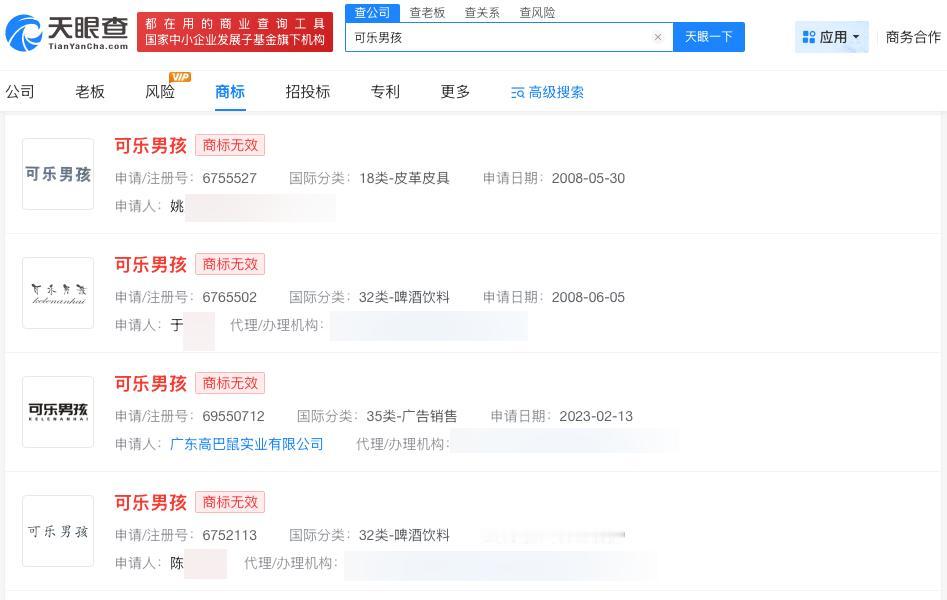Open trademark thumbnail for registration 6755527
The image size is (947, 600).
(58, 174)
